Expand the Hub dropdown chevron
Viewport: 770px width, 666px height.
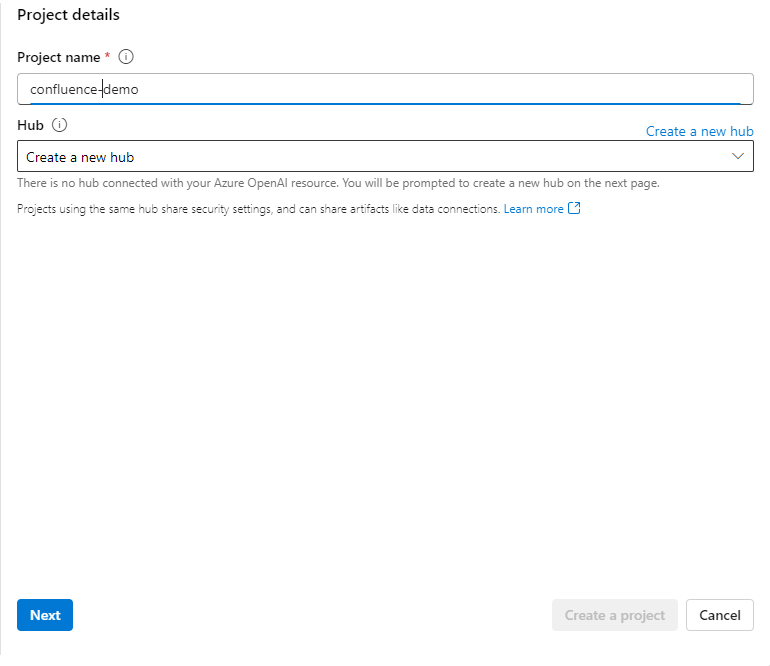click(738, 156)
